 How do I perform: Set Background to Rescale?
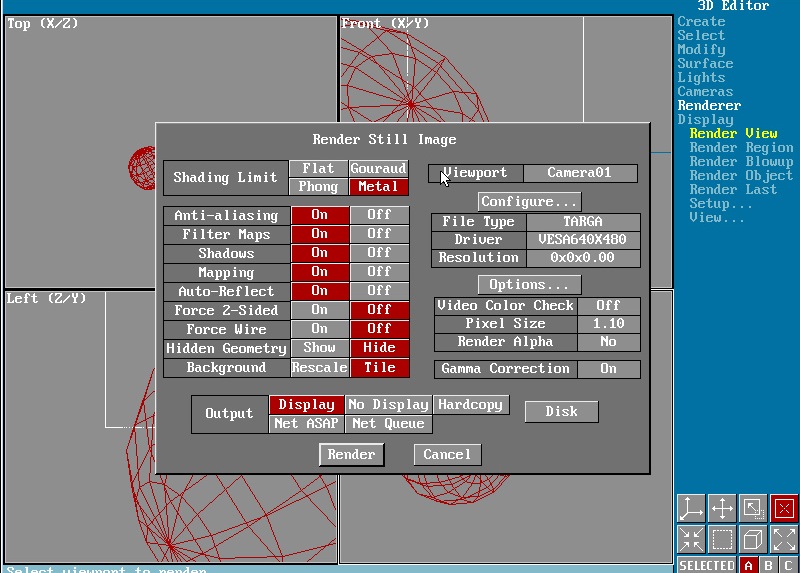coord(320,367)
